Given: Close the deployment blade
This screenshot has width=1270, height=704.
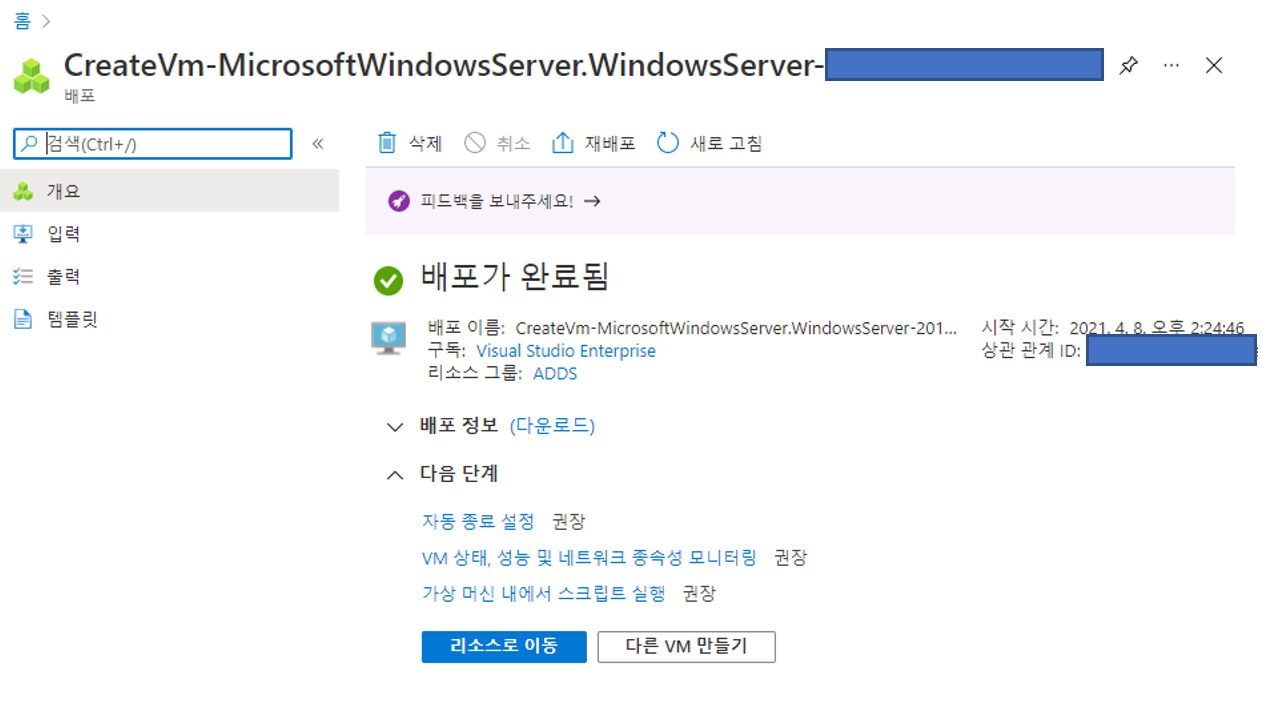Looking at the screenshot, I should [1214, 66].
